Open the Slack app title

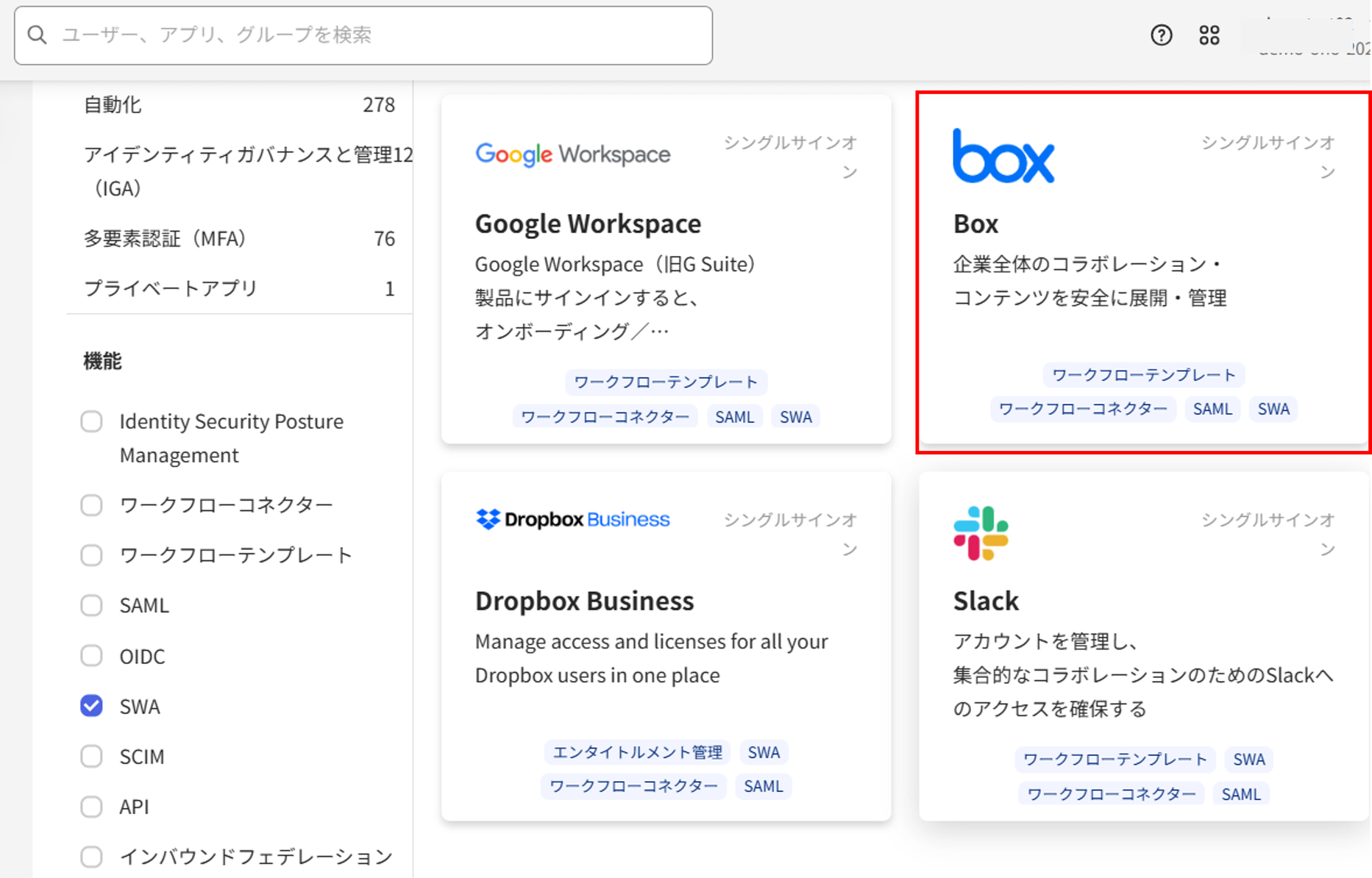coord(986,601)
